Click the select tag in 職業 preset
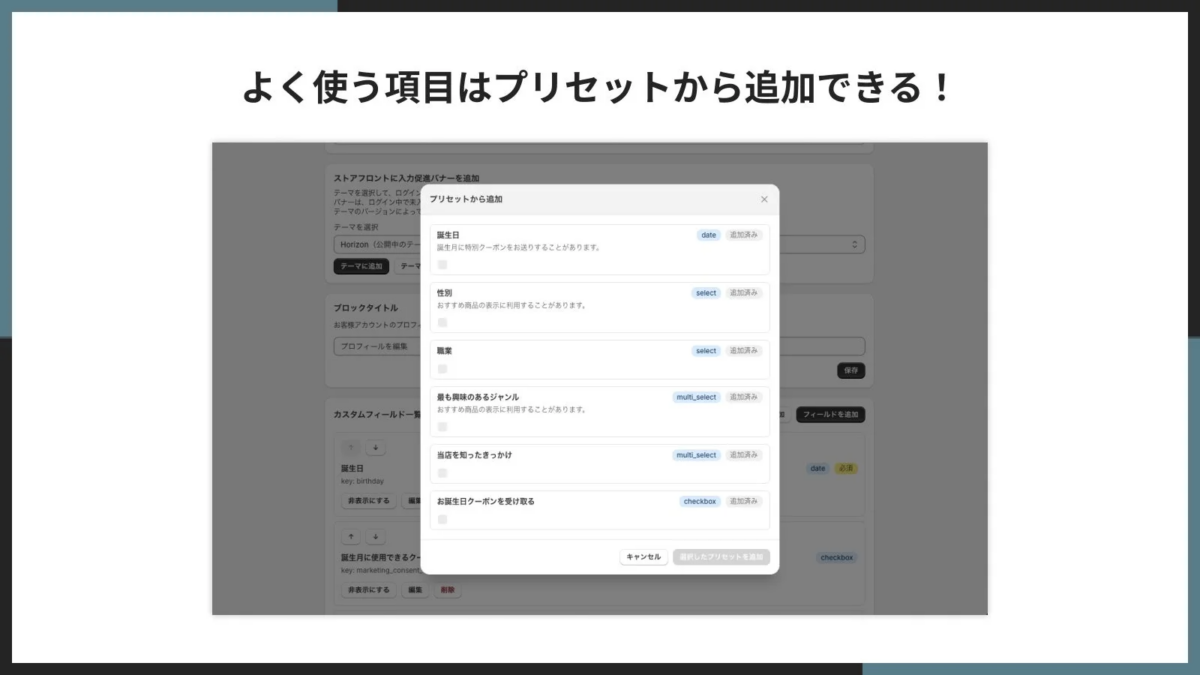This screenshot has height=675, width=1200. 706,351
